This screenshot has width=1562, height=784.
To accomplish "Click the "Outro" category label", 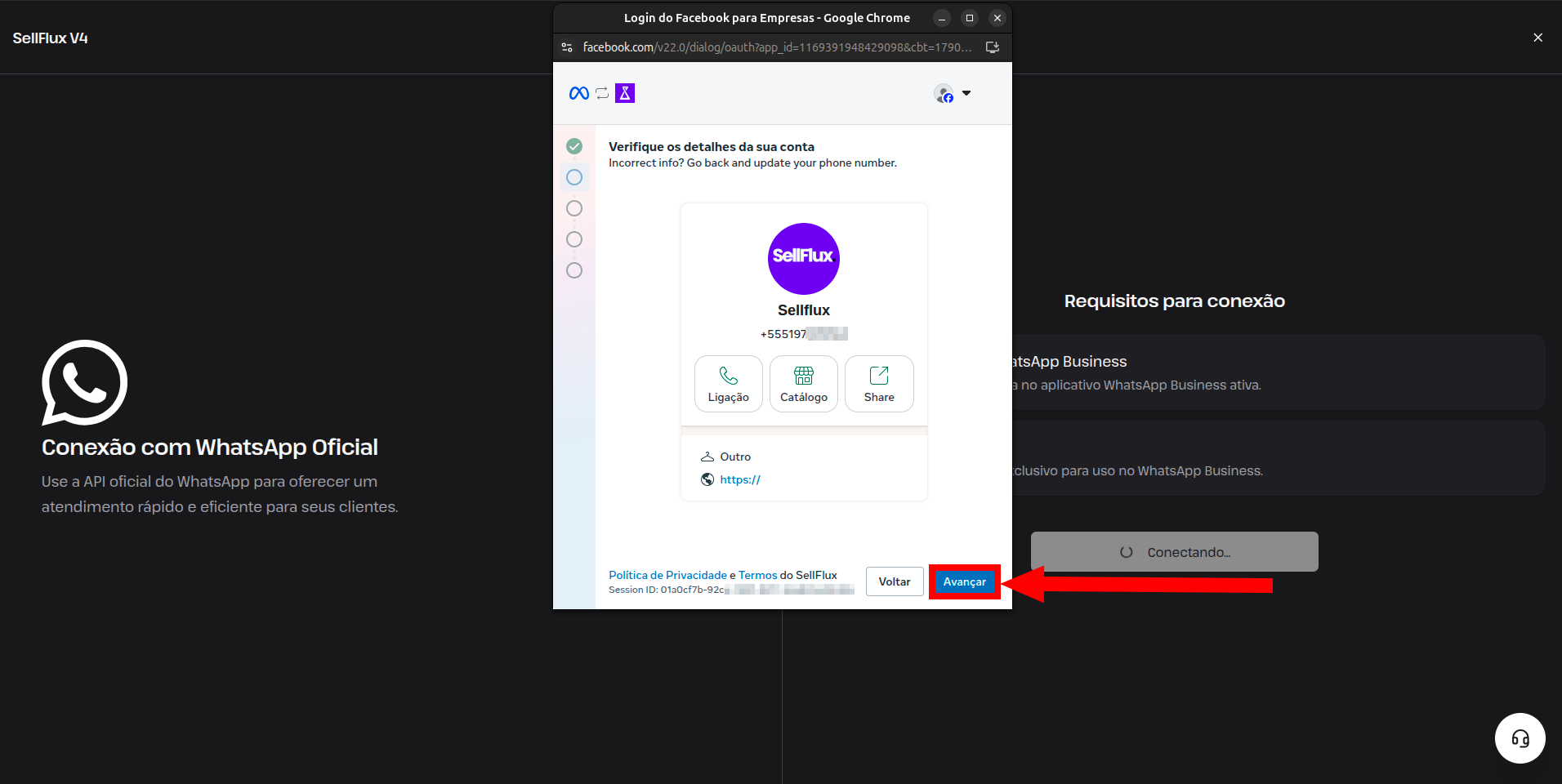I will pyautogui.click(x=735, y=457).
